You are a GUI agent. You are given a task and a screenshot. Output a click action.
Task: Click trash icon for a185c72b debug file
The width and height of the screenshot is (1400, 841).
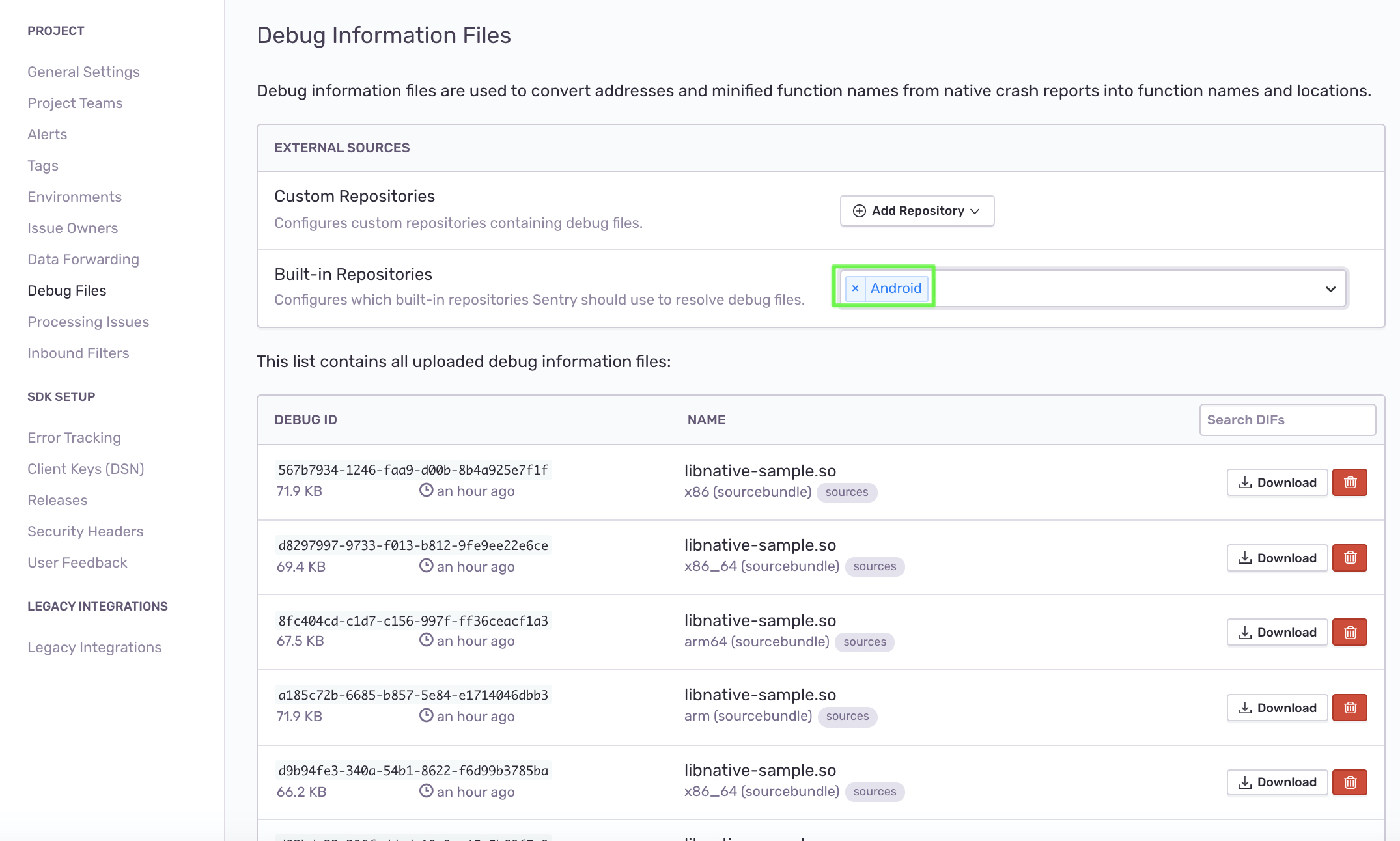tap(1349, 708)
